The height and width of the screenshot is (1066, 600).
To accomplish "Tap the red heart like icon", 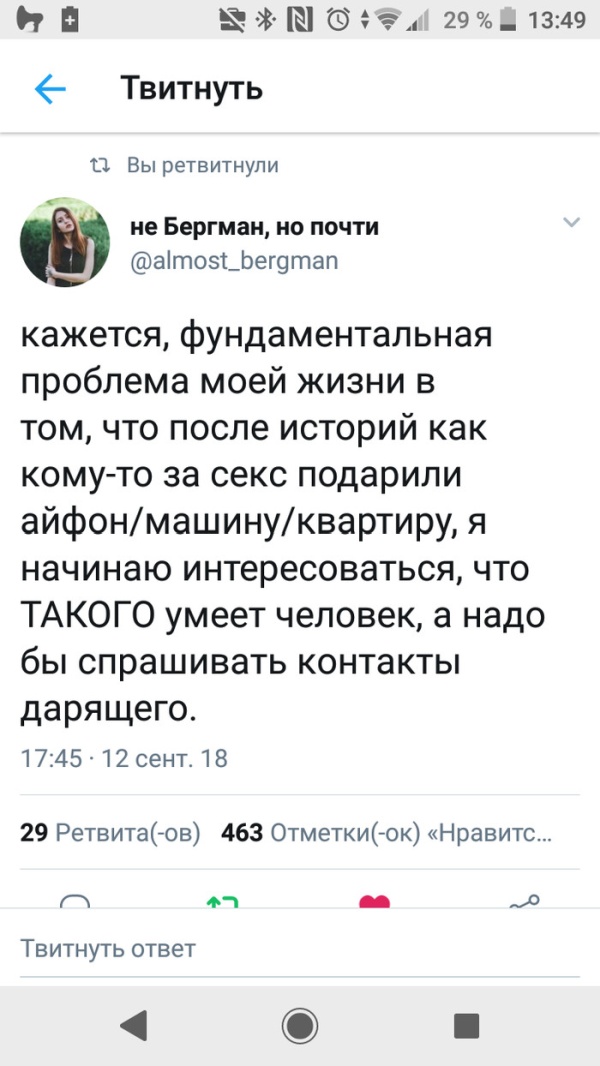I will click(373, 902).
